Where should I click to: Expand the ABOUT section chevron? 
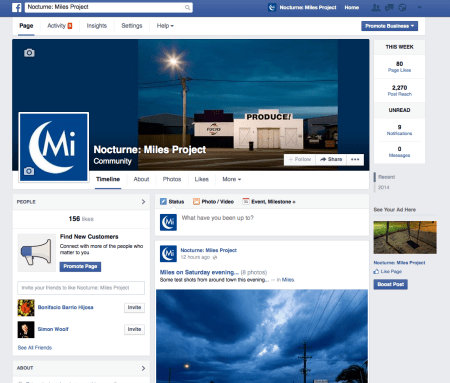[143, 368]
